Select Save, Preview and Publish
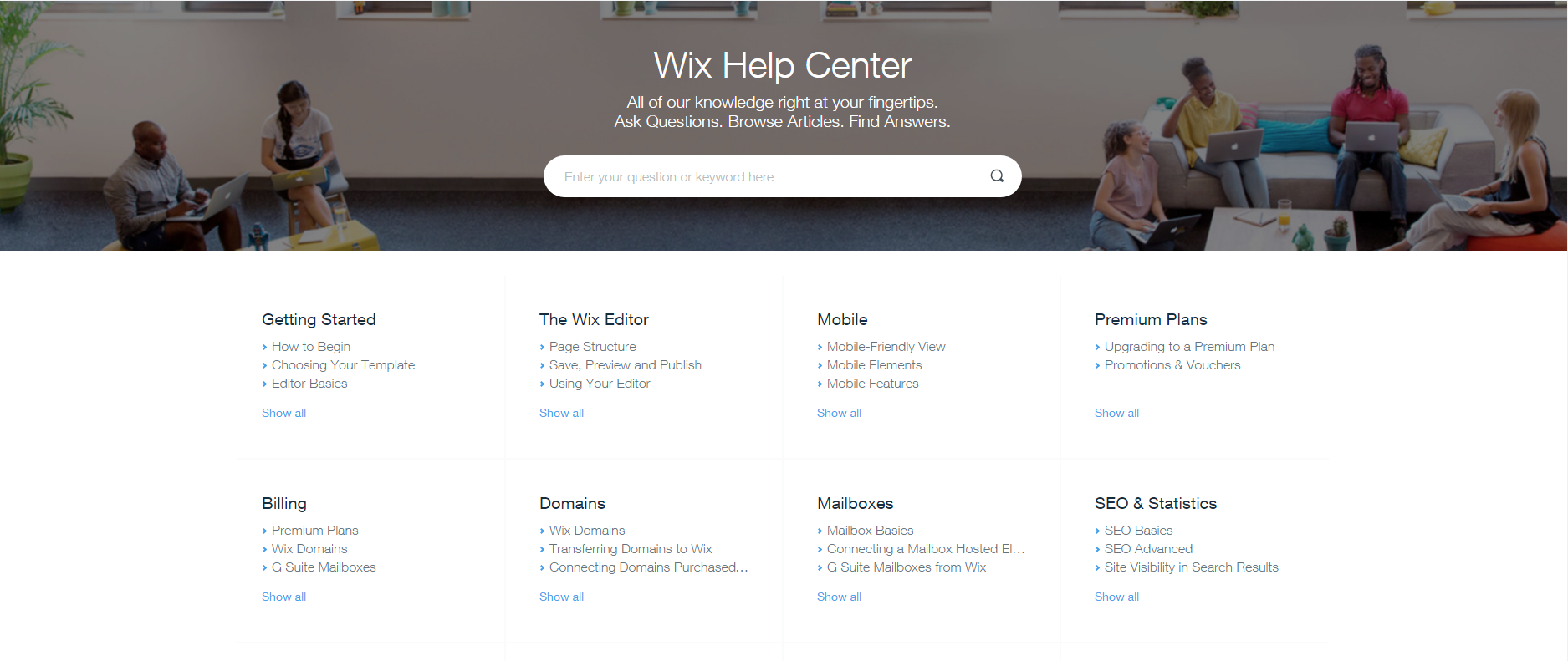This screenshot has width=1568, height=661. click(626, 365)
